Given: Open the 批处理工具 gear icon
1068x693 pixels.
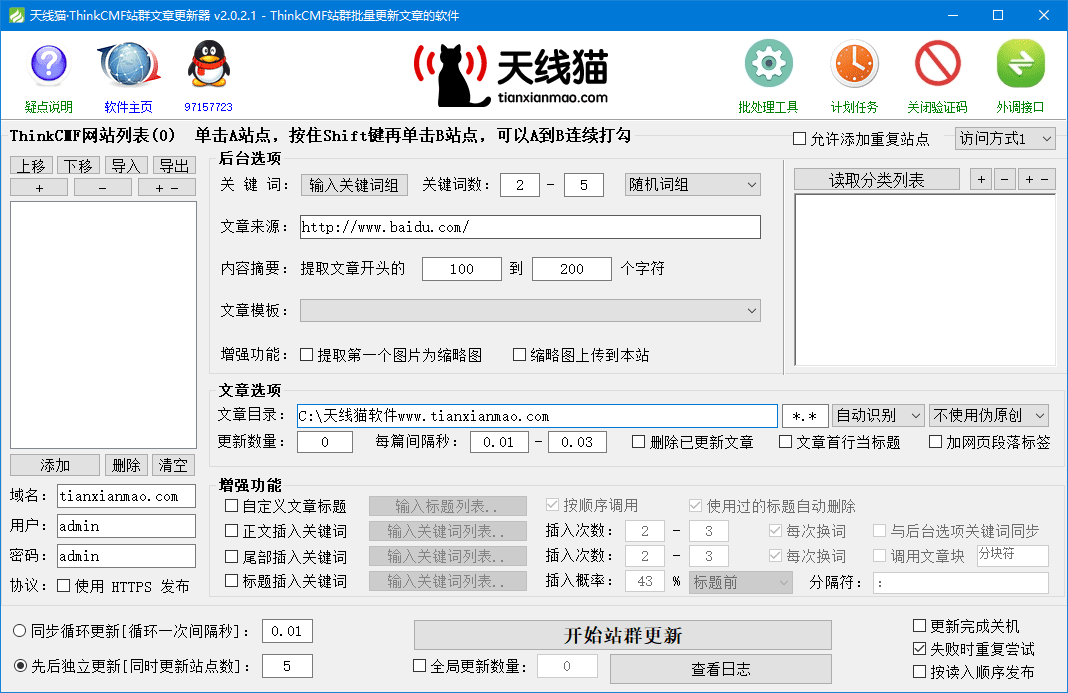Looking at the screenshot, I should pyautogui.click(x=768, y=64).
